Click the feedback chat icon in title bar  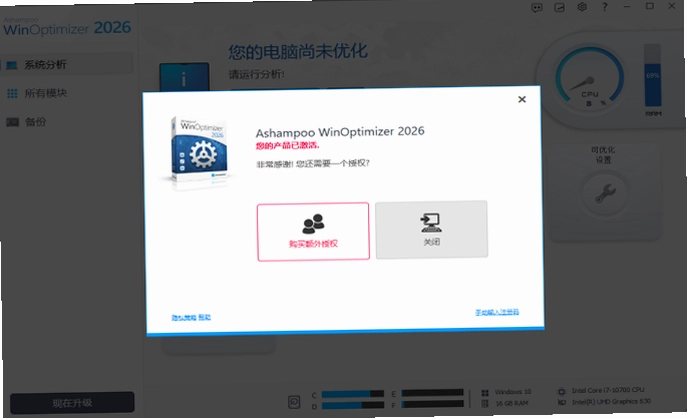click(x=537, y=7)
